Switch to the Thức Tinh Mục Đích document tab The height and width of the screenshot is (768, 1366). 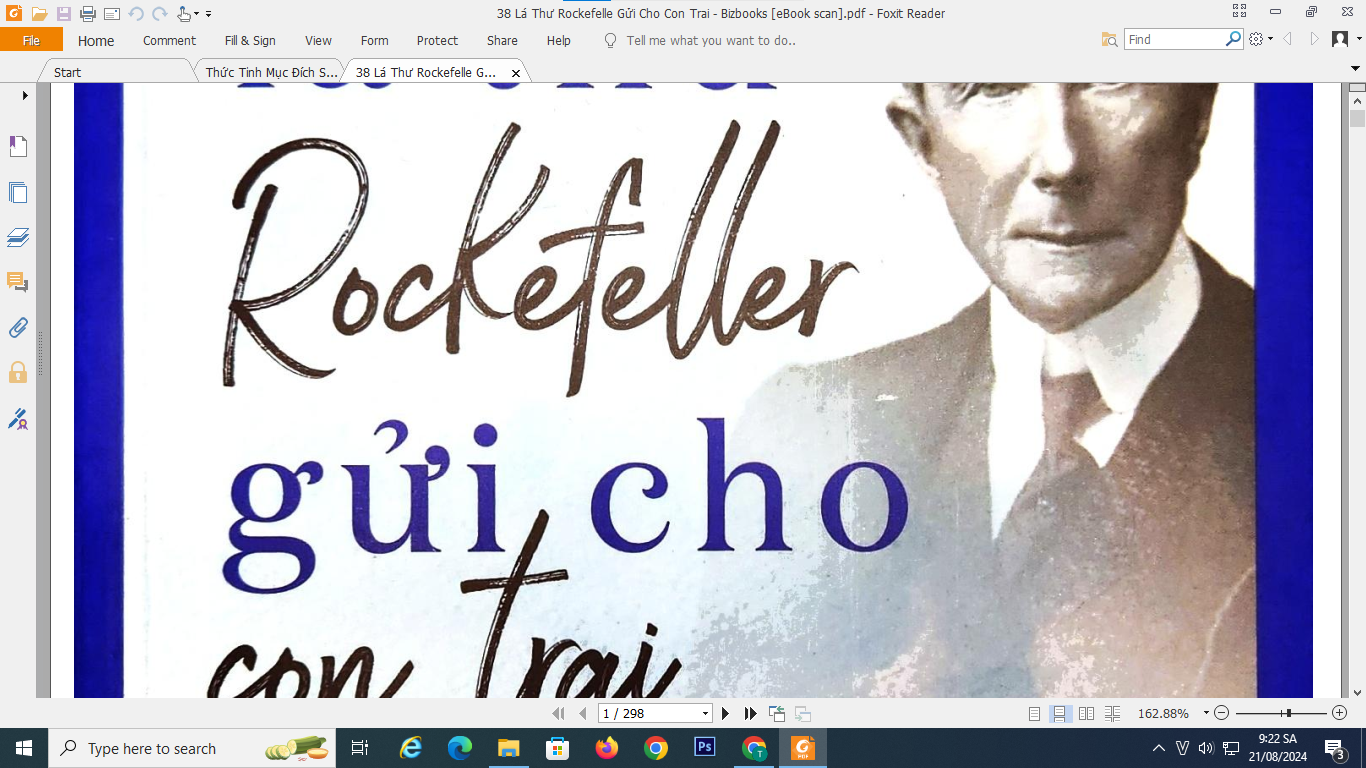click(271, 72)
